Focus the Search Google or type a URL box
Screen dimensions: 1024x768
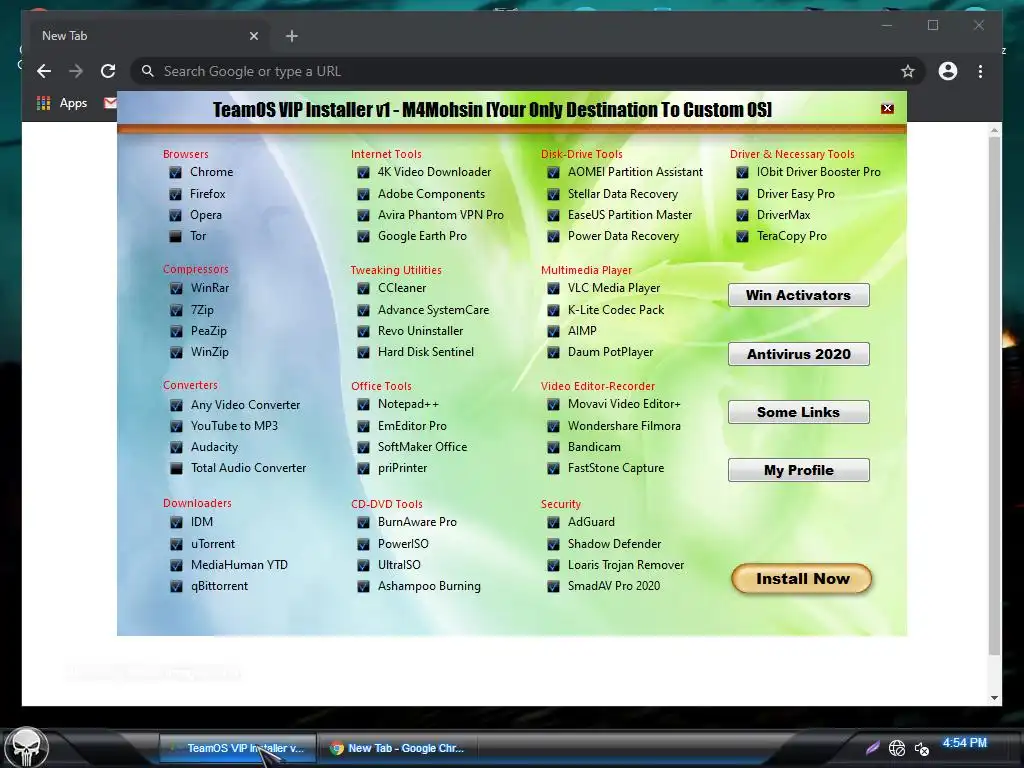(527, 71)
